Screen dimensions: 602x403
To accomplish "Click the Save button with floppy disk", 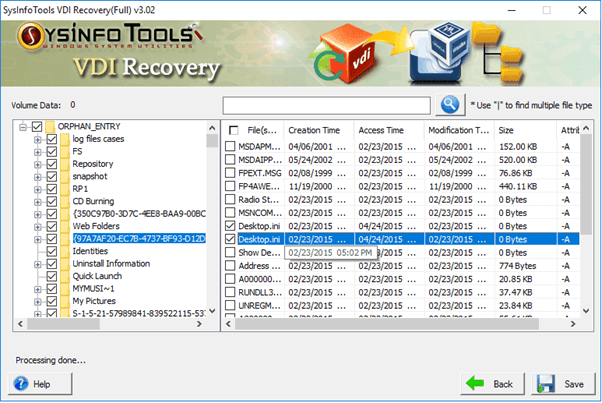I will click(563, 384).
